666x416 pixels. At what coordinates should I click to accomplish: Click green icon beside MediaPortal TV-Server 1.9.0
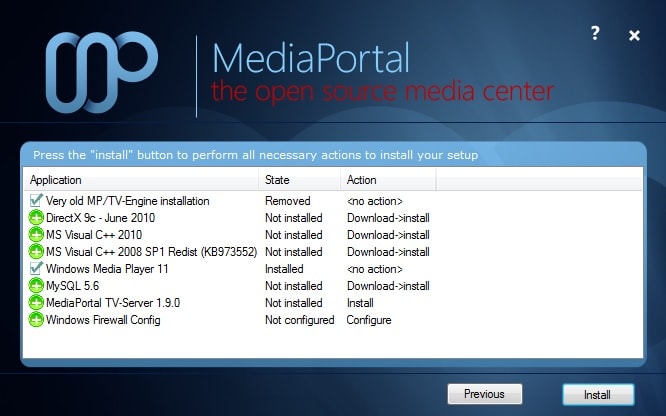click(x=37, y=303)
